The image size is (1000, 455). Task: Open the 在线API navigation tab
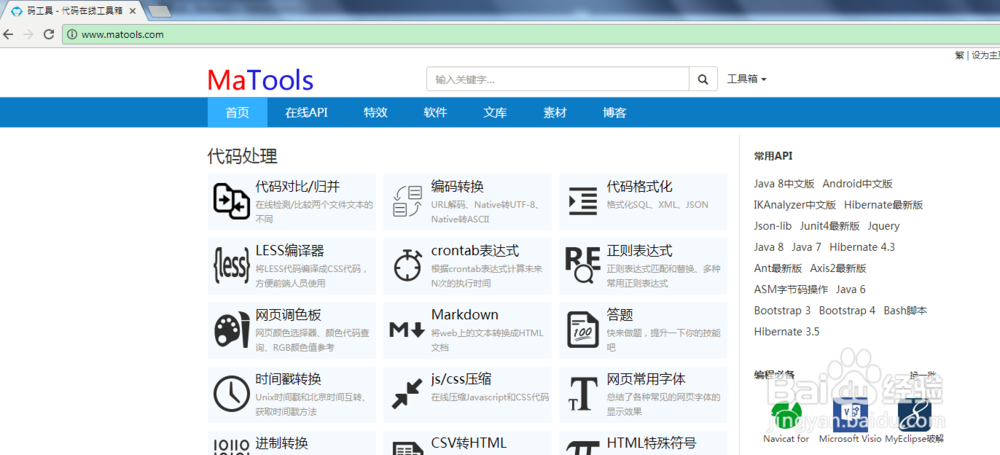click(306, 112)
